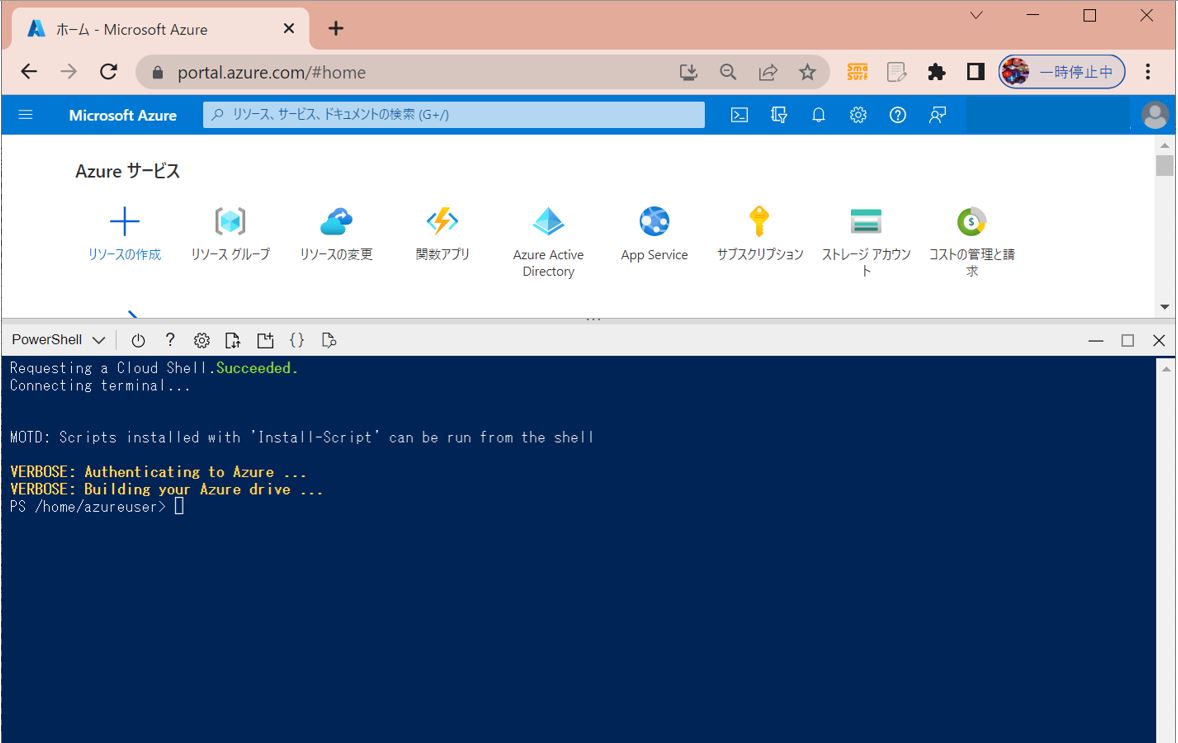
Task: Click the Directories and subscriptions filter icon
Action: pos(779,115)
